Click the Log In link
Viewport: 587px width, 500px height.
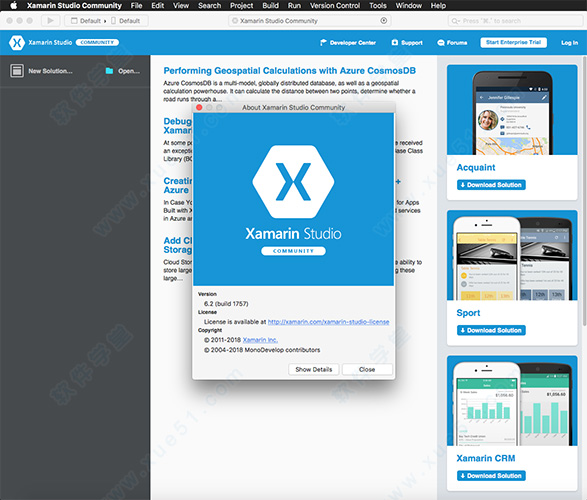569,43
